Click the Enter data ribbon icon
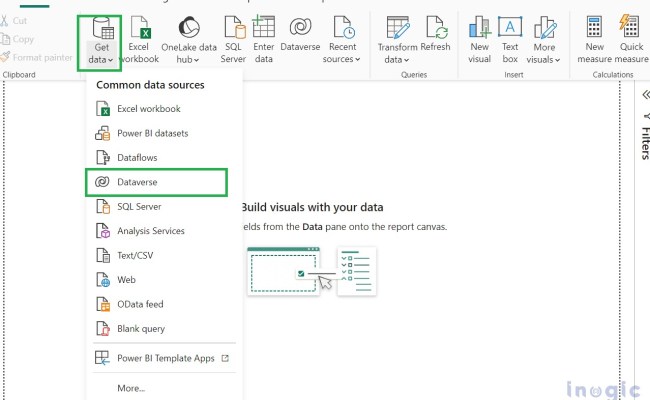650x400 pixels. pos(264,40)
